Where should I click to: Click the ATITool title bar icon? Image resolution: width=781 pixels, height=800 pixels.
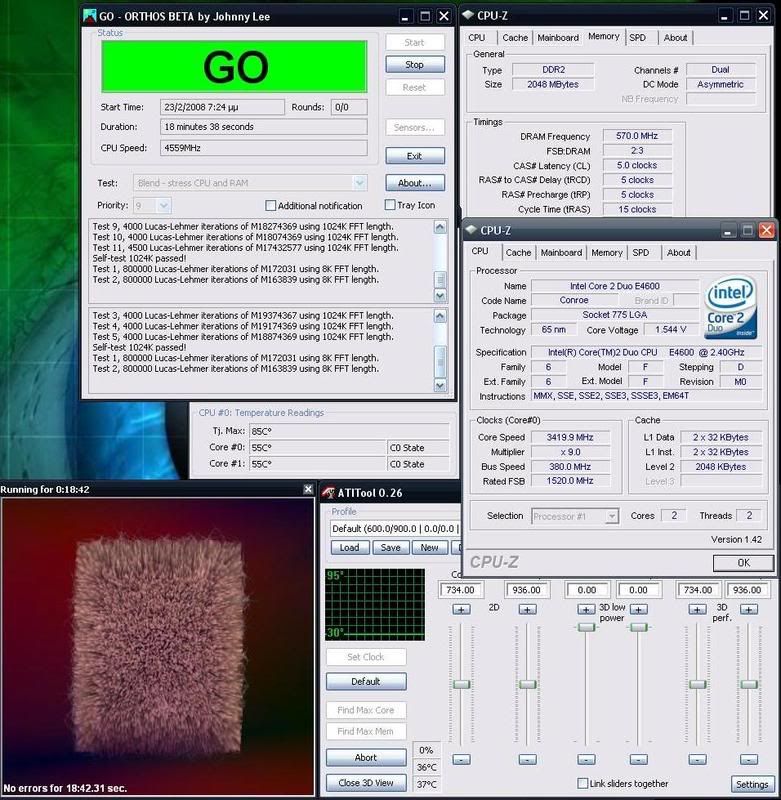tap(329, 492)
